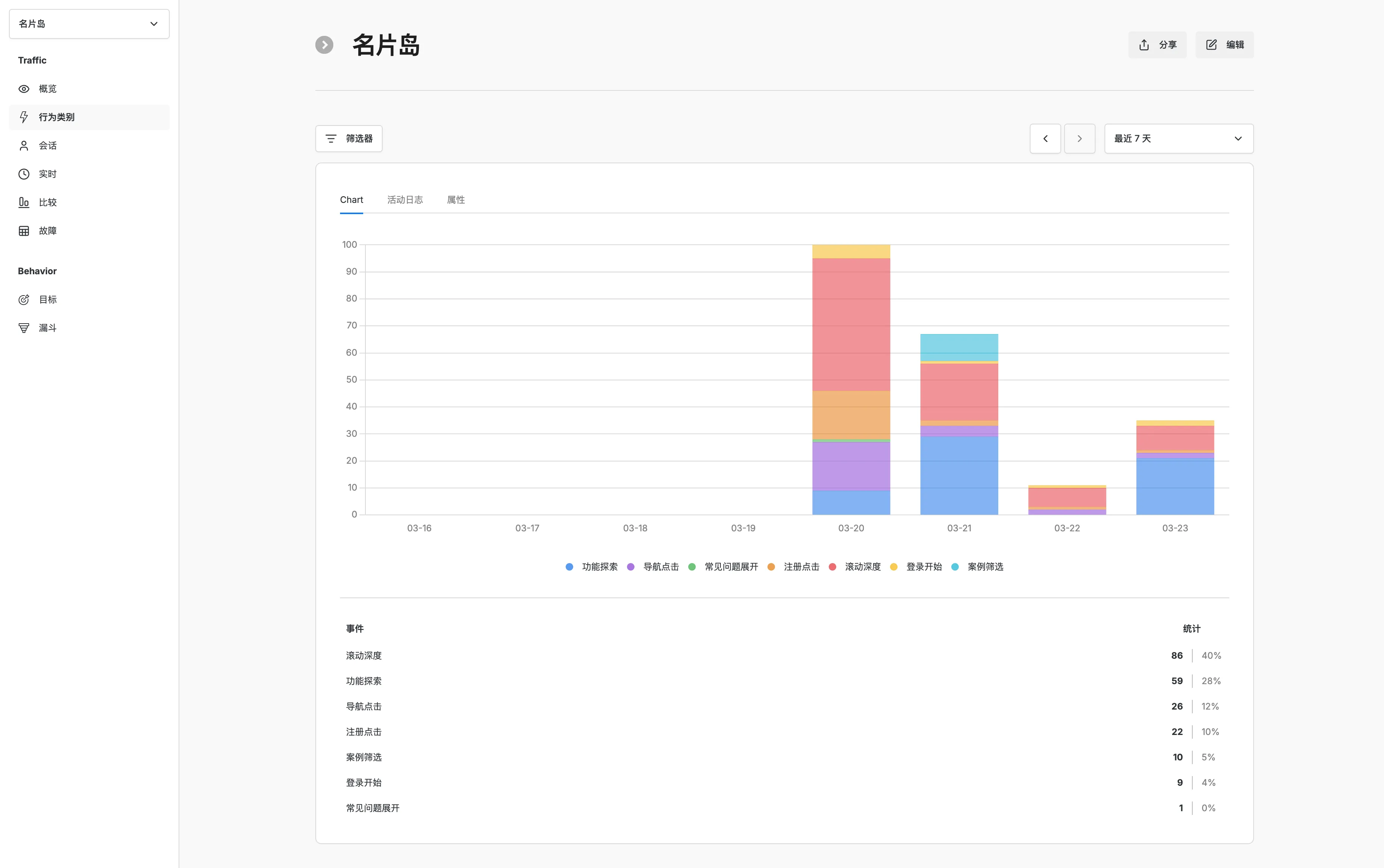Toggle 导航点击 legend purple dot
The width and height of the screenshot is (1384, 868).
(631, 566)
